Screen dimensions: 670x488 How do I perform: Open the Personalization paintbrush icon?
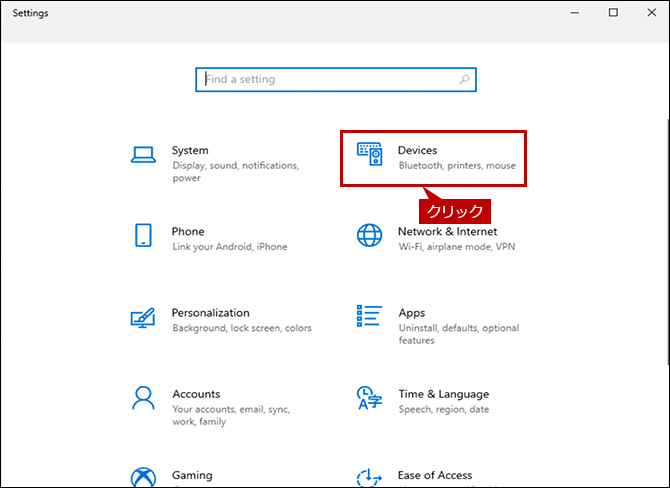(x=143, y=317)
